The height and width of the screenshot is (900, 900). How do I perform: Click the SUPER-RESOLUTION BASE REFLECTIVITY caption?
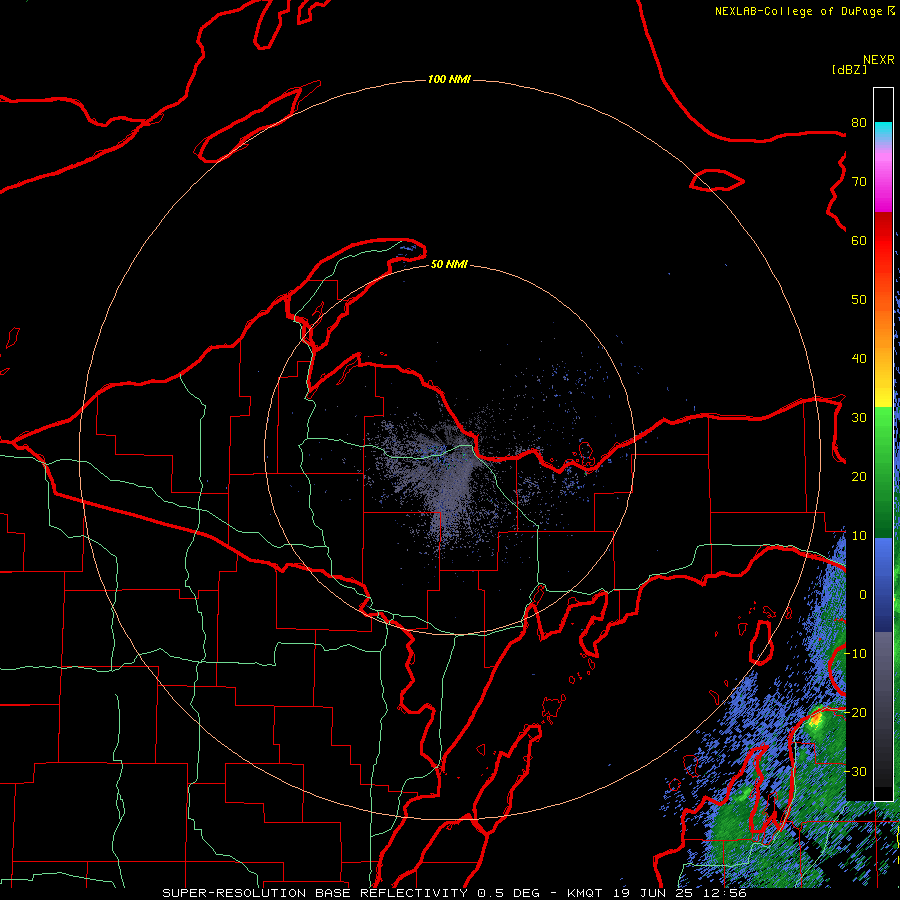tap(315, 893)
